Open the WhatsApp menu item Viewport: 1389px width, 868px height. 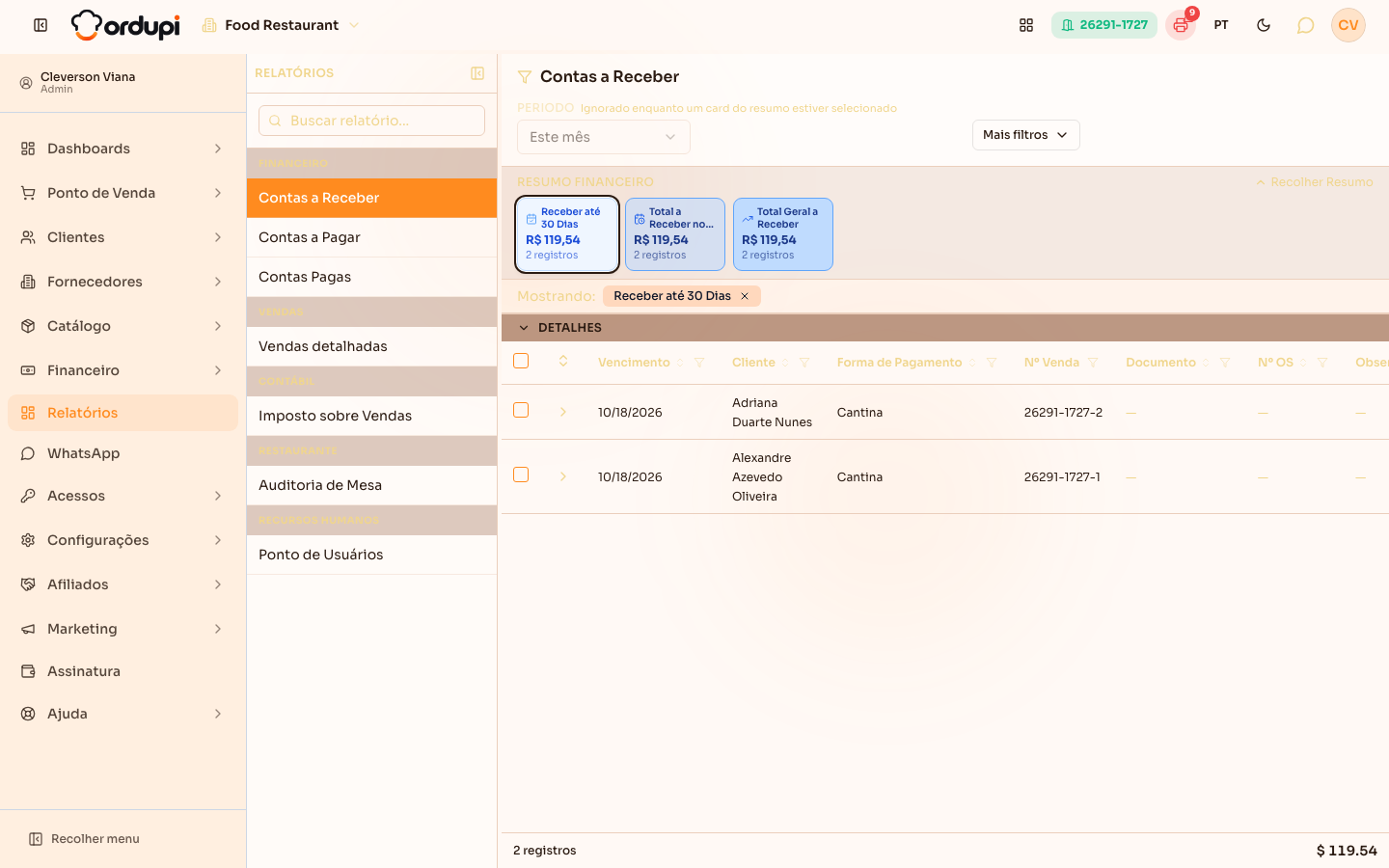pos(123,453)
